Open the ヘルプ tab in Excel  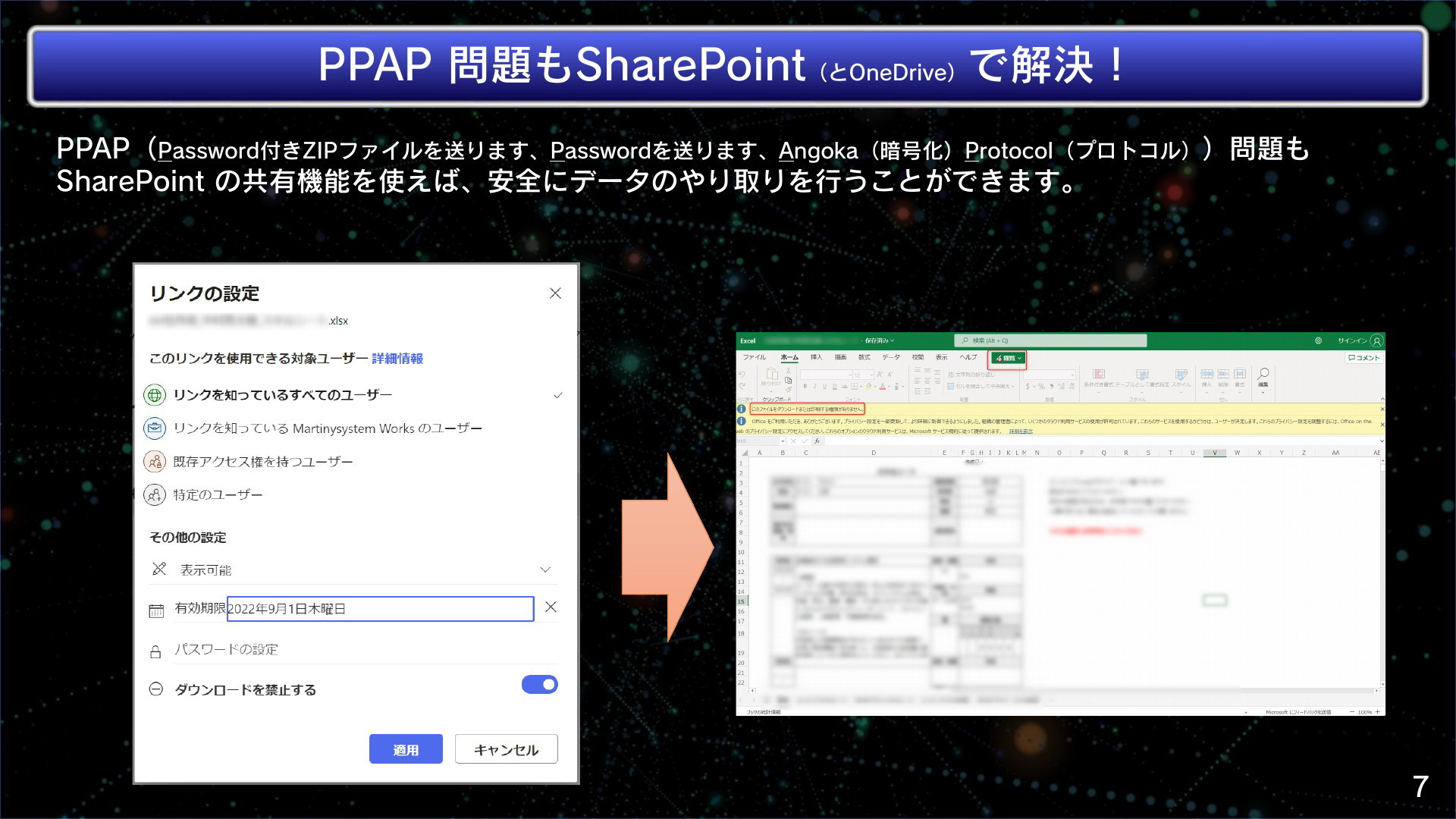[x=968, y=357]
